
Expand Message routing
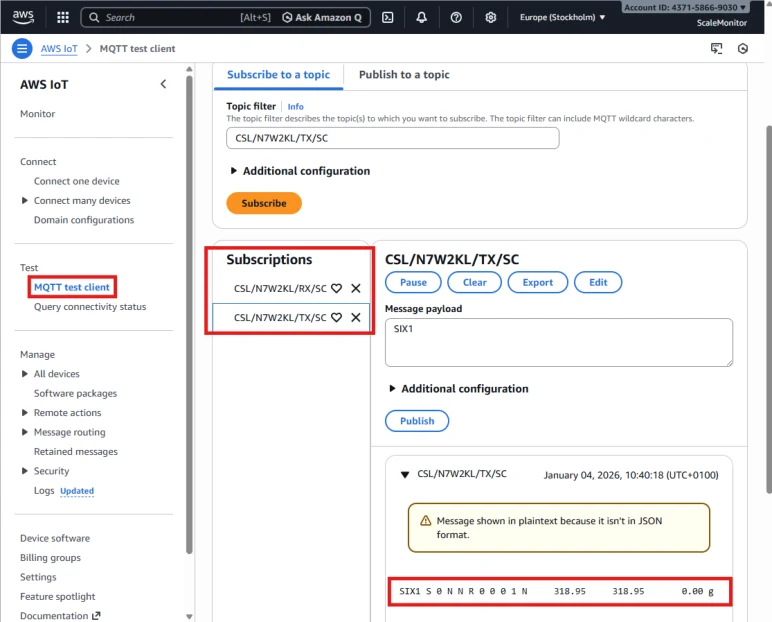coord(24,432)
